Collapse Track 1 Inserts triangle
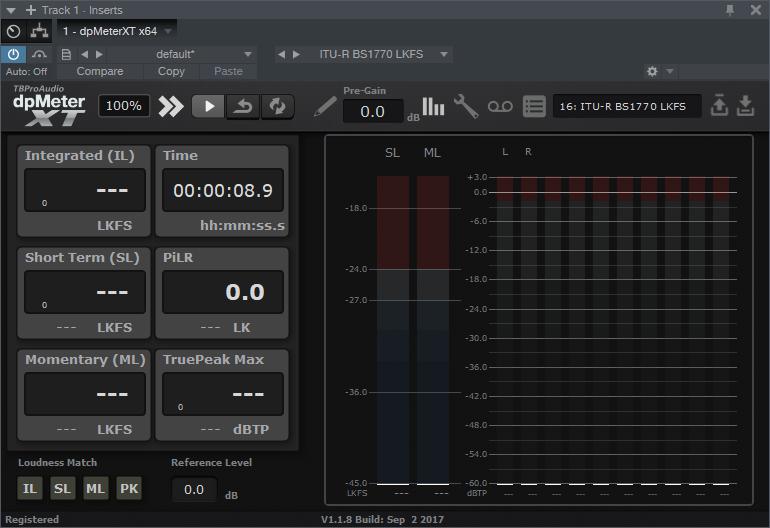Image resolution: width=770 pixels, height=528 pixels. (x=11, y=10)
